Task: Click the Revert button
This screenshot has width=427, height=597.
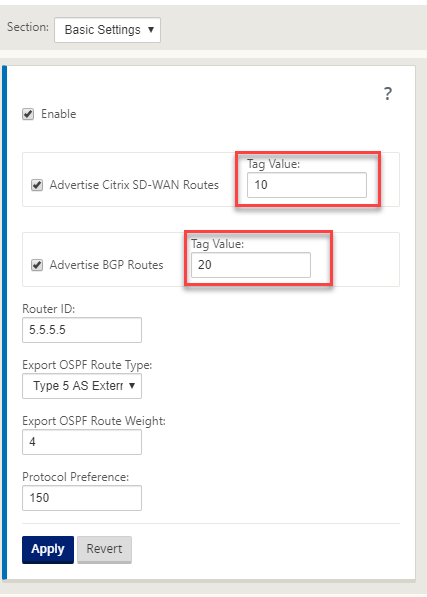Action: coord(104,549)
